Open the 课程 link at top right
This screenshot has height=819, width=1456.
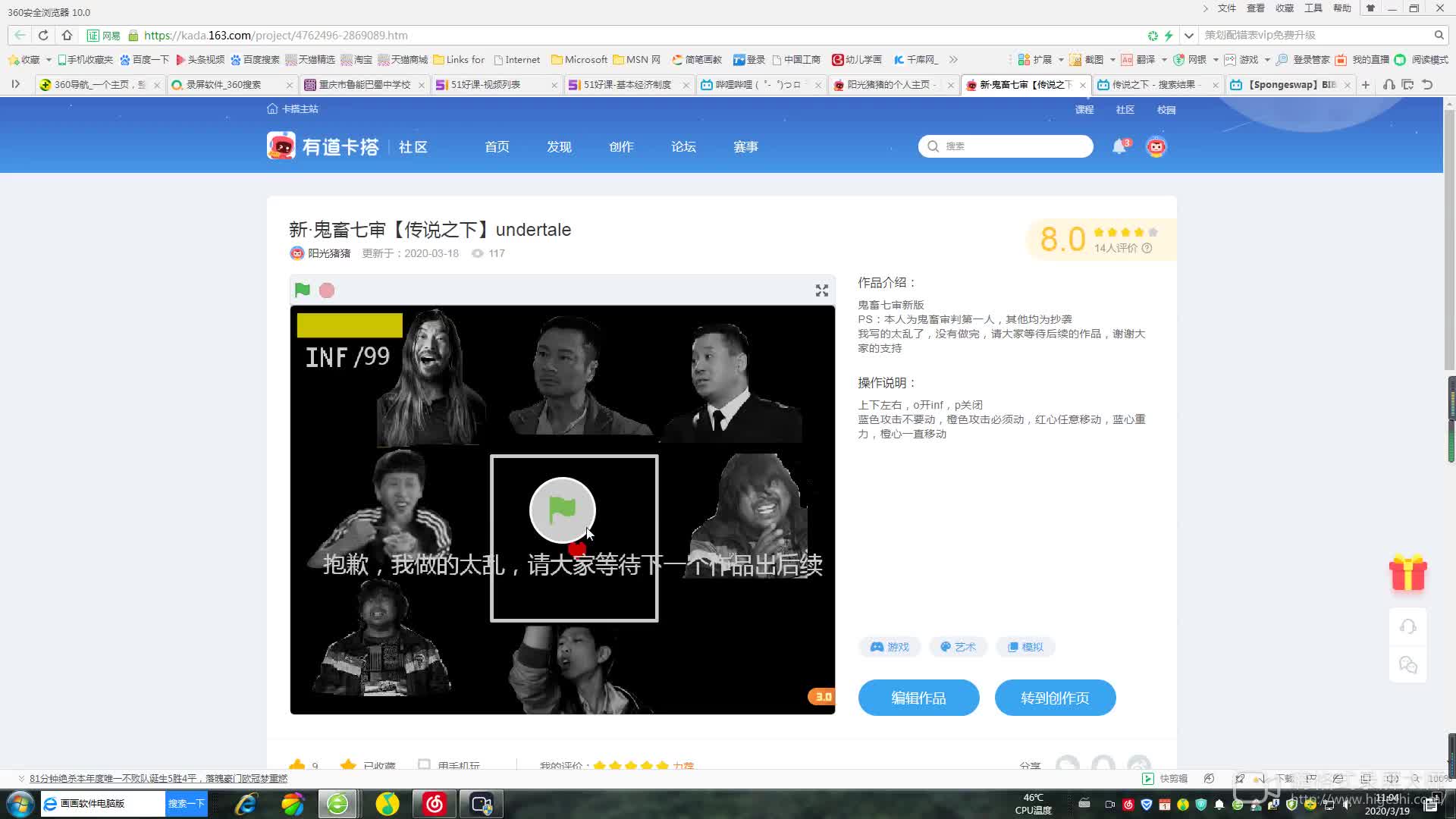point(1084,110)
